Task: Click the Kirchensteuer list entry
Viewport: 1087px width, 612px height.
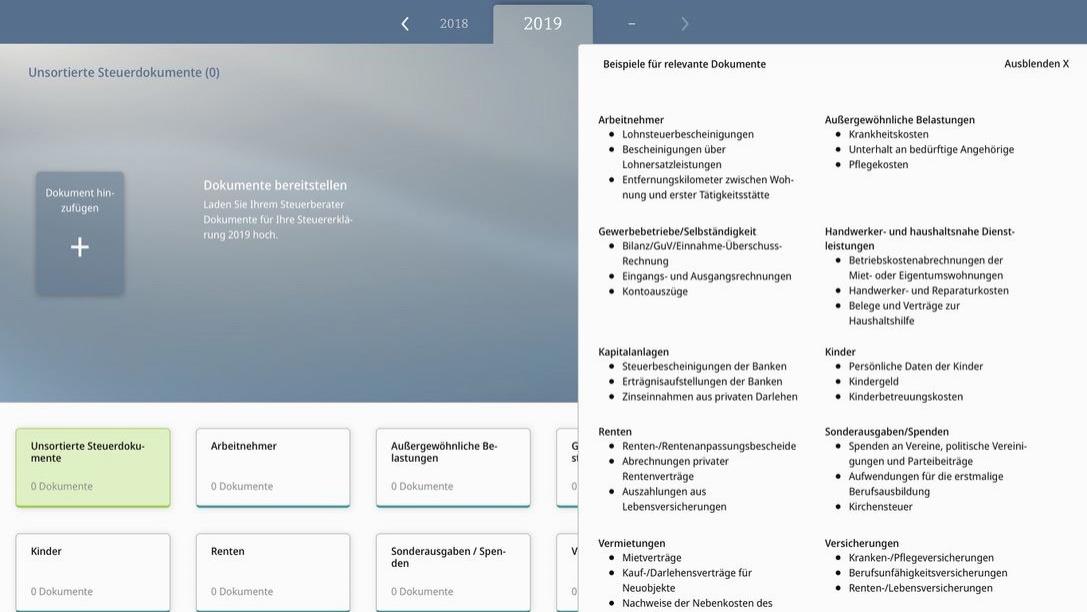Action: pyautogui.click(x=880, y=507)
